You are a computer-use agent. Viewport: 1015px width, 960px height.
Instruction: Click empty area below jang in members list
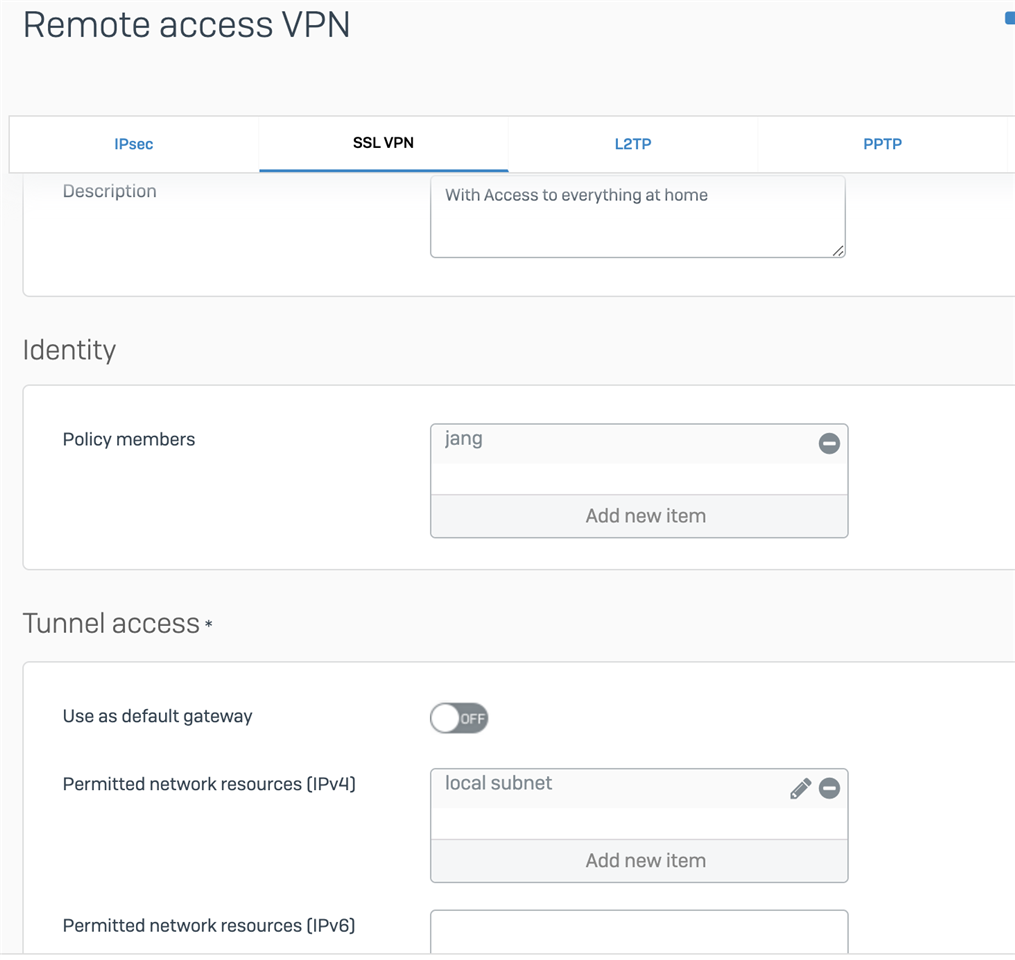(x=639, y=479)
